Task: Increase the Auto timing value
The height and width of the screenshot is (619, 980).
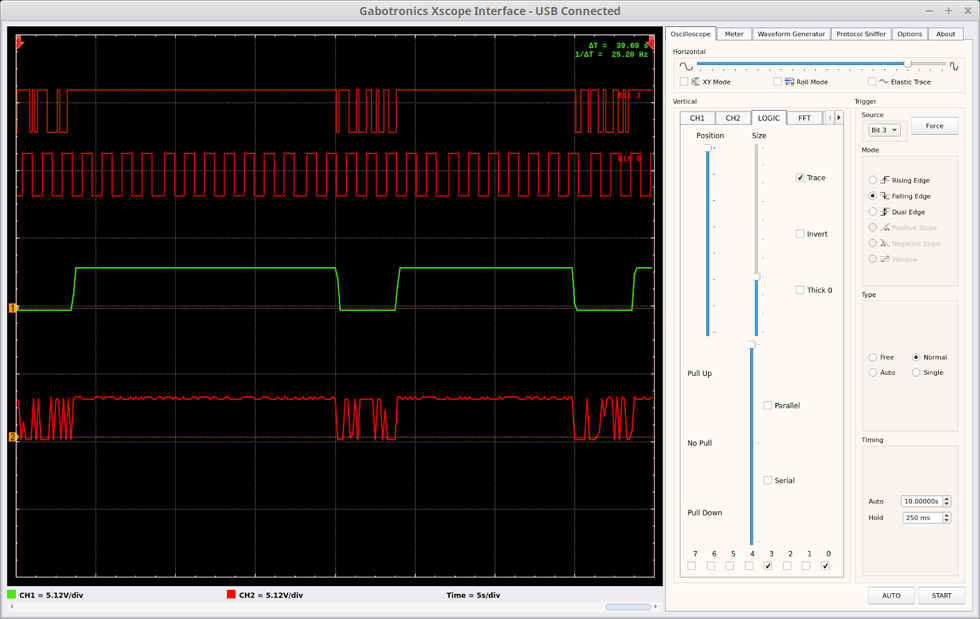Action: pos(947,498)
